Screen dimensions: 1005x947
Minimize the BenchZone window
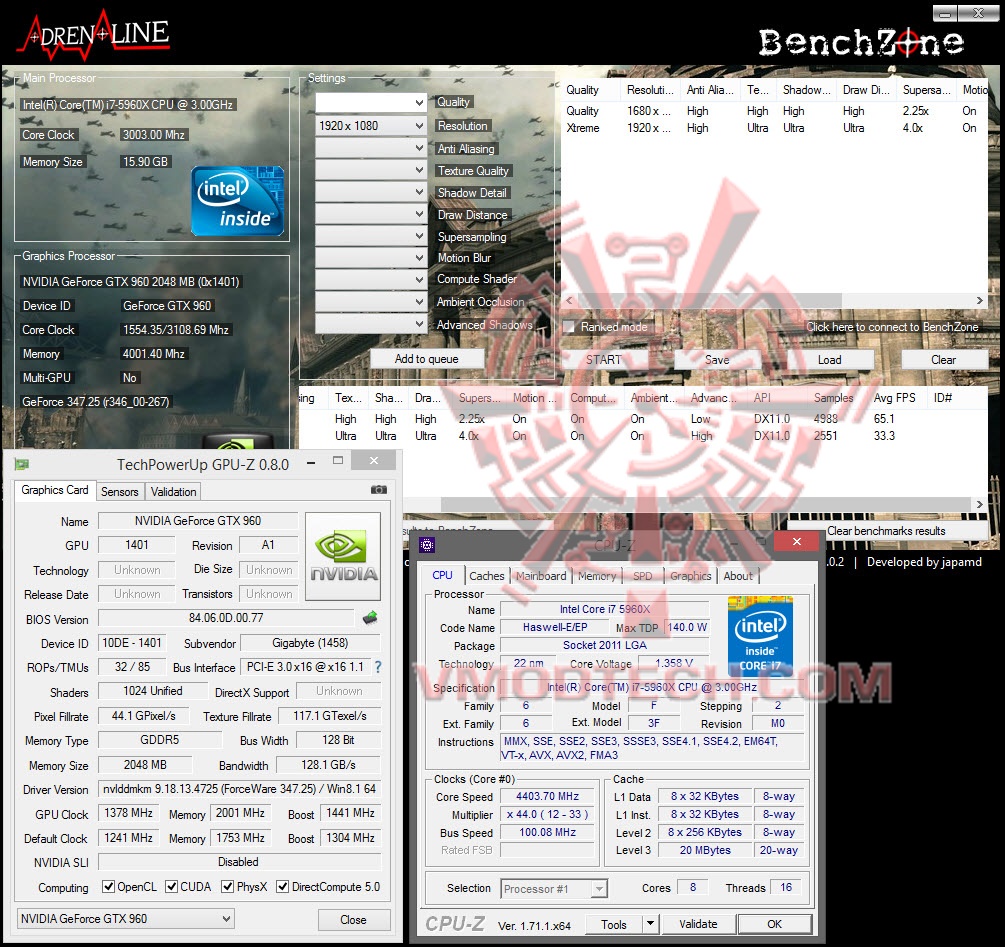click(x=945, y=13)
